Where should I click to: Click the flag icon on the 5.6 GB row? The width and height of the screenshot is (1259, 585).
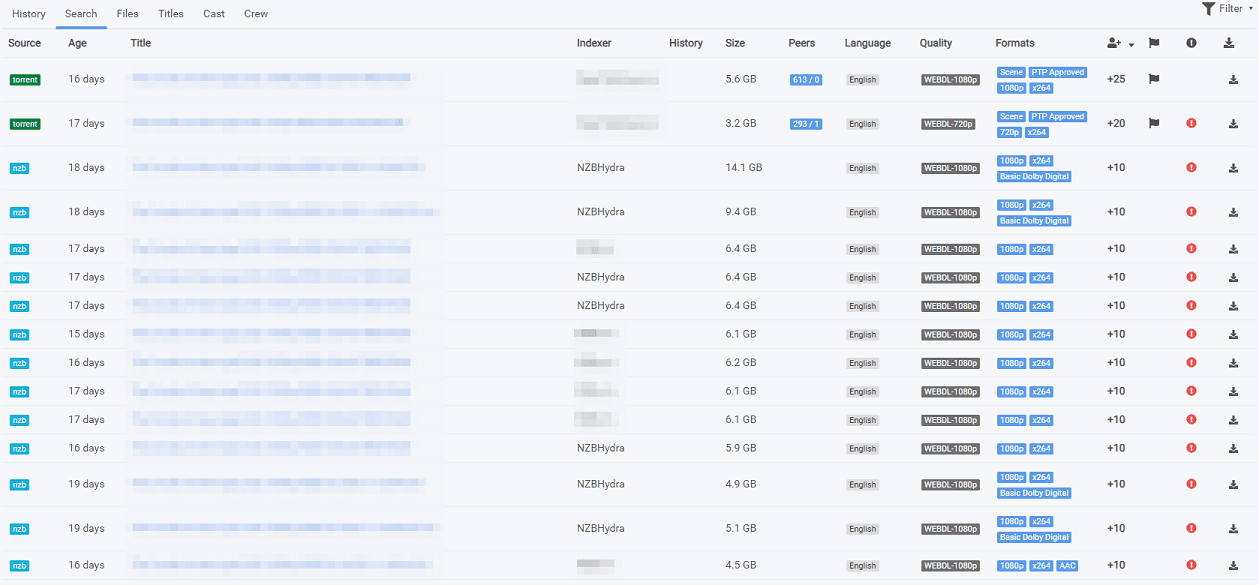[x=1153, y=80]
